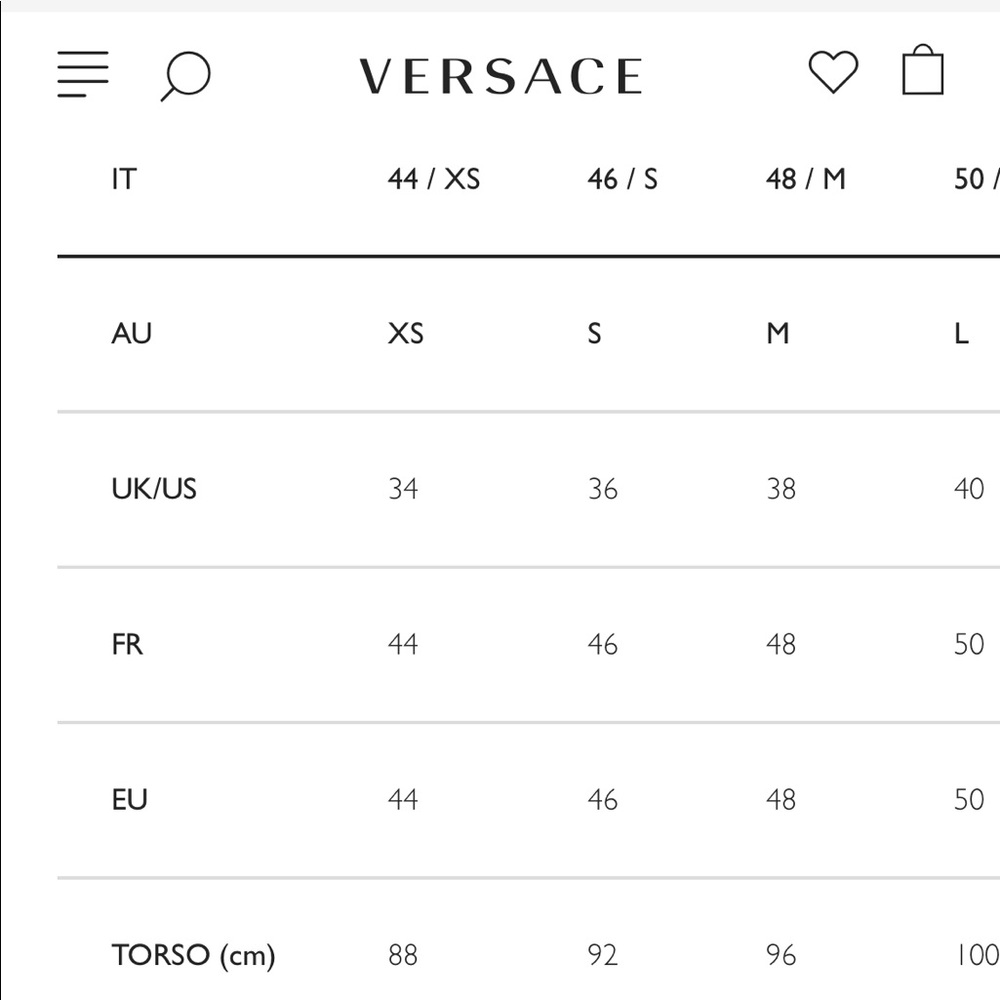Open the search magnifier icon
This screenshot has width=1000, height=1000.
point(185,77)
